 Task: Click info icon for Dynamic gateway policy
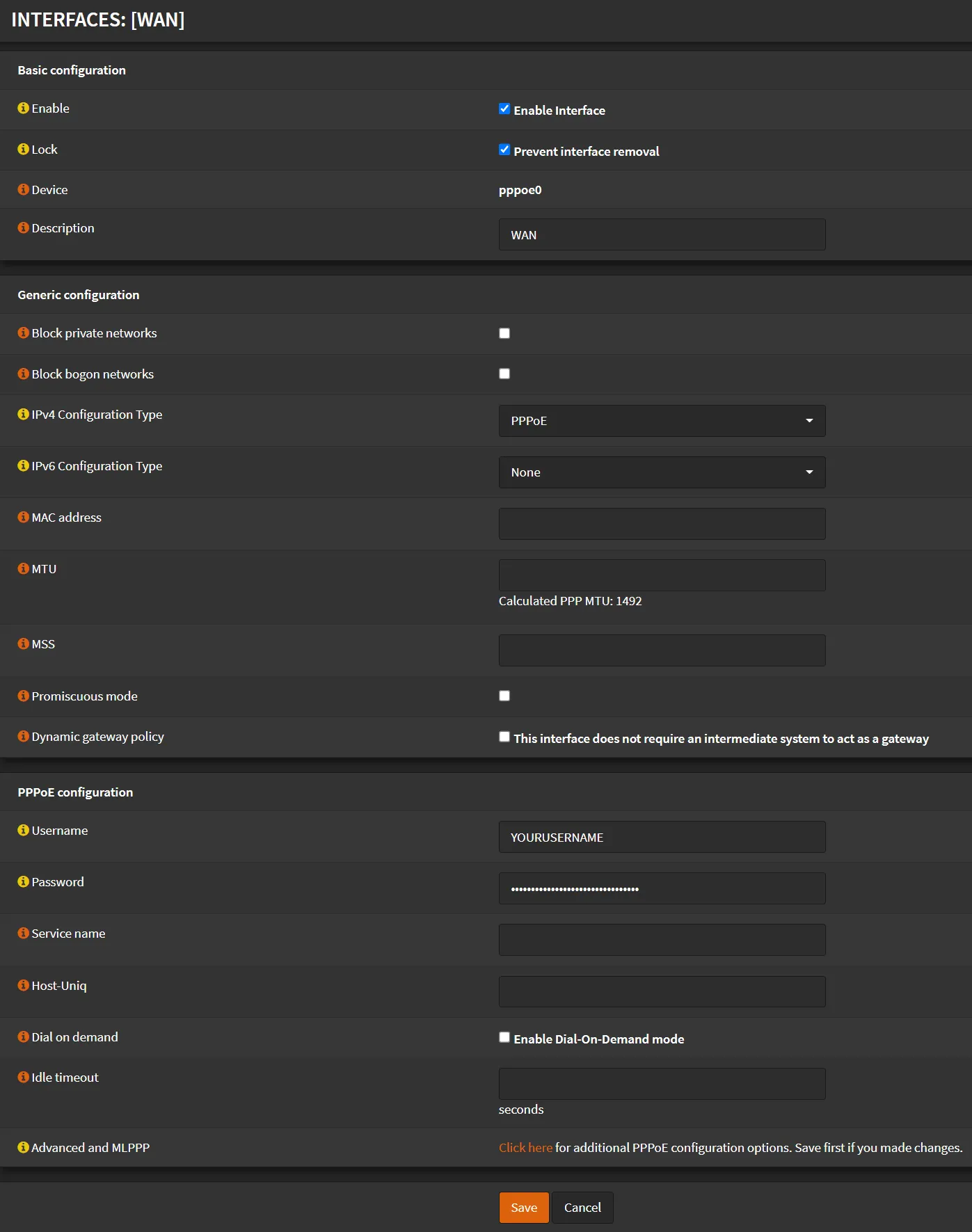pyautogui.click(x=23, y=737)
